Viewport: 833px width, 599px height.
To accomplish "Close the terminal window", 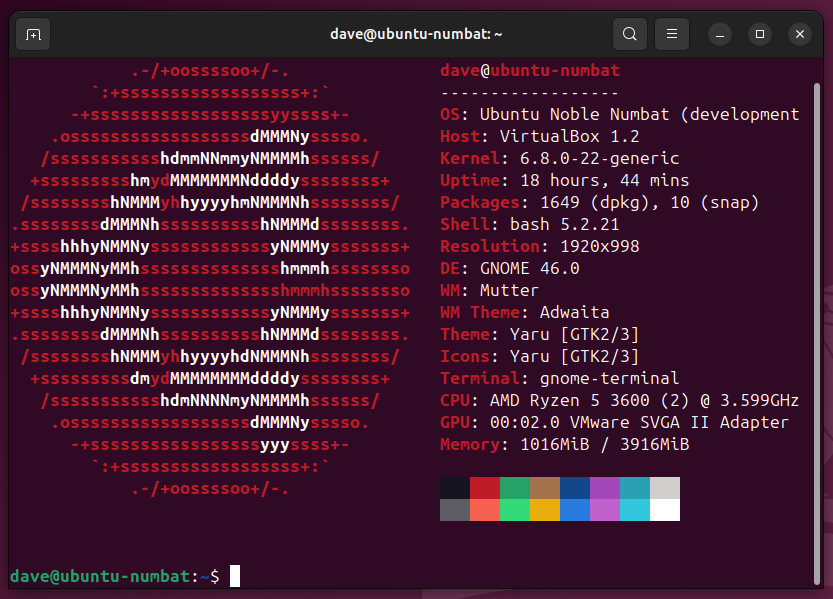I will tap(800, 35).
